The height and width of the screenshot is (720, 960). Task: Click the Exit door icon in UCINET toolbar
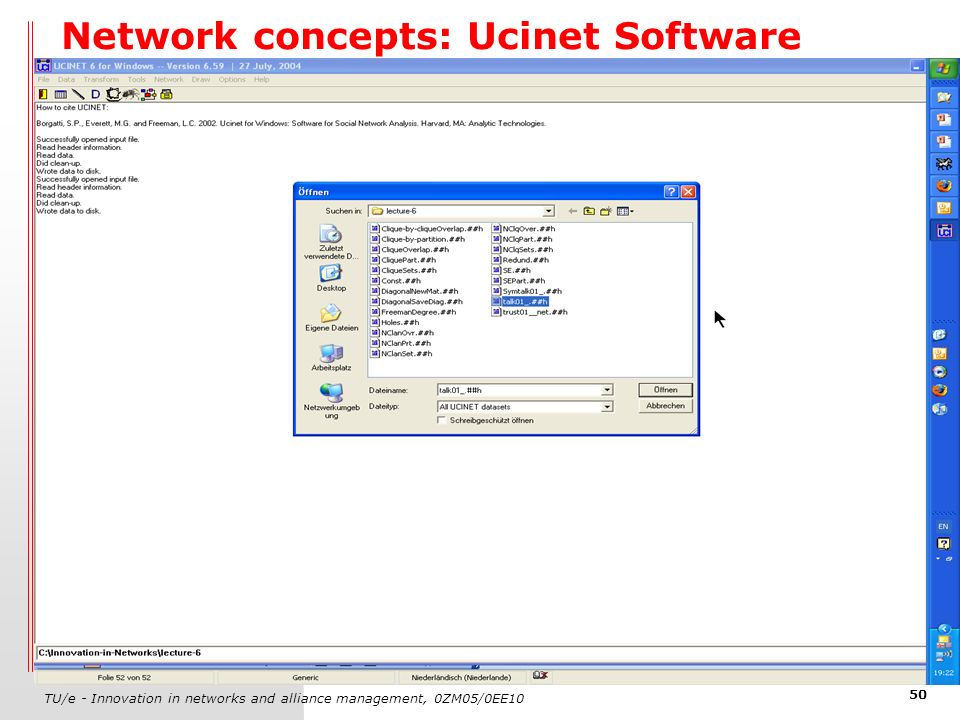(x=43, y=94)
